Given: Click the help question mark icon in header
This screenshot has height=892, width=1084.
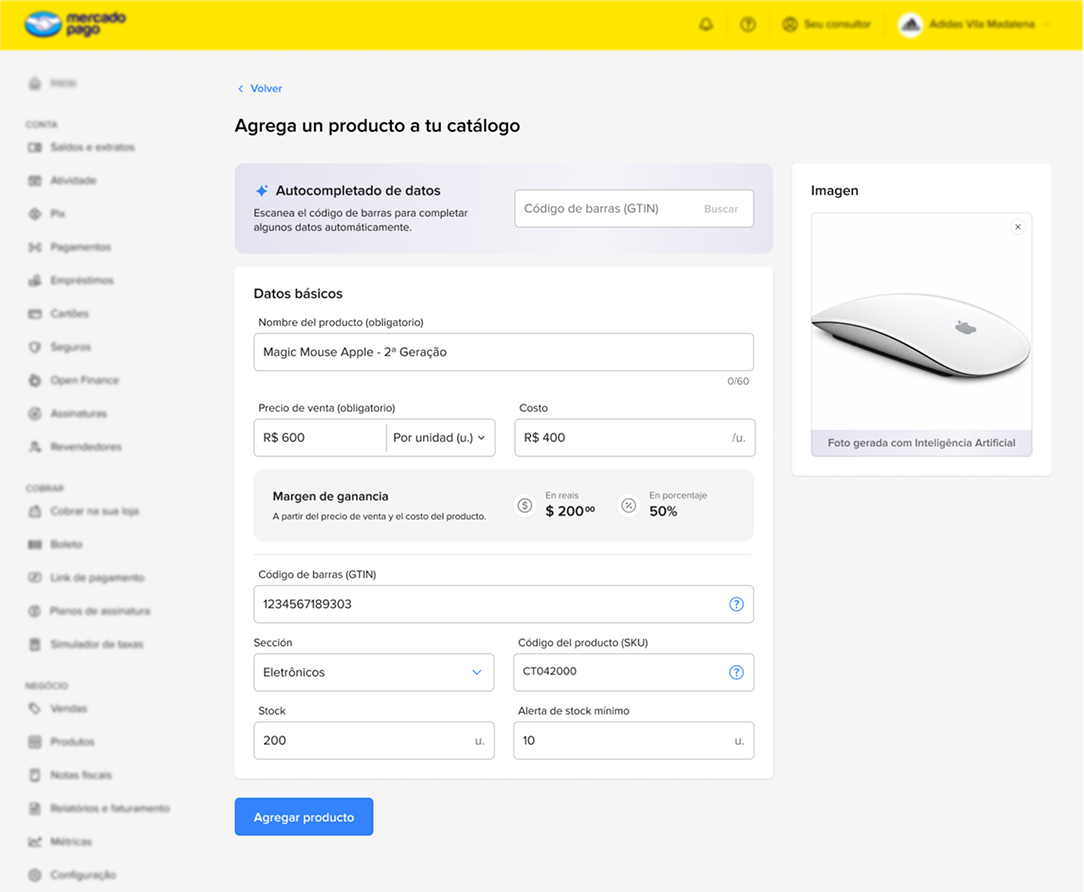Looking at the screenshot, I should [747, 25].
